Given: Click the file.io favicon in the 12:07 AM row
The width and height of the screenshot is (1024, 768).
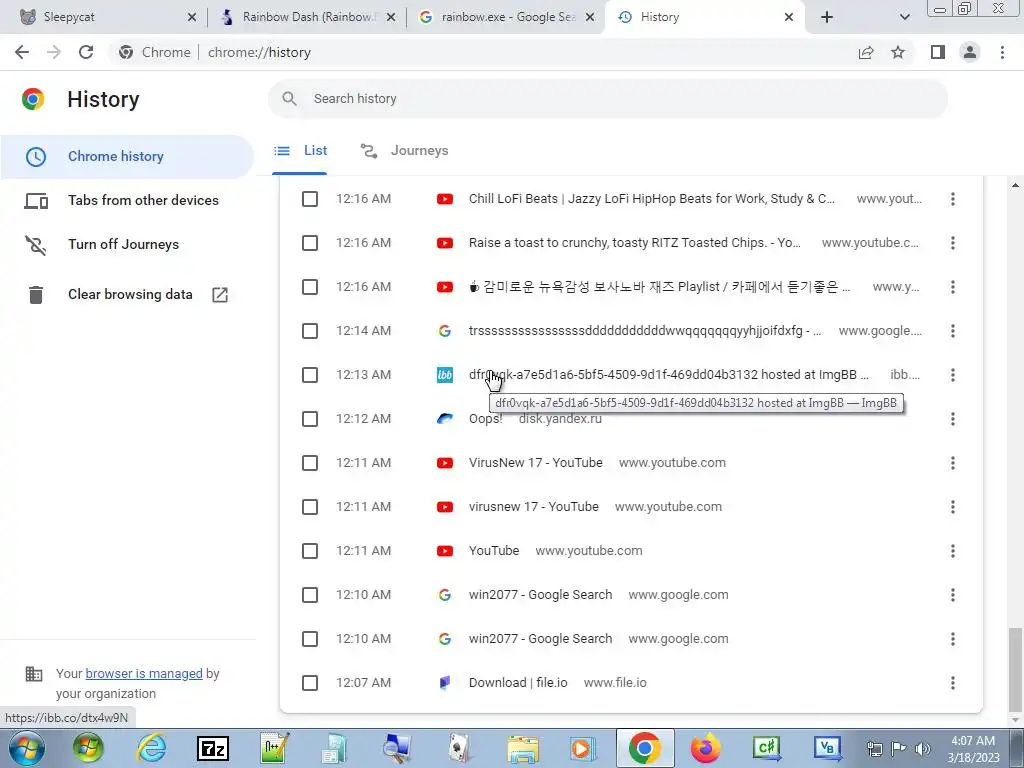Looking at the screenshot, I should click(x=445, y=683).
